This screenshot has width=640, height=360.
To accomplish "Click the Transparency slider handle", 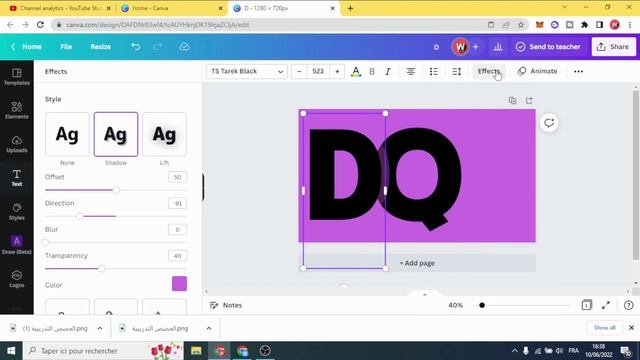I will [x=101, y=269].
